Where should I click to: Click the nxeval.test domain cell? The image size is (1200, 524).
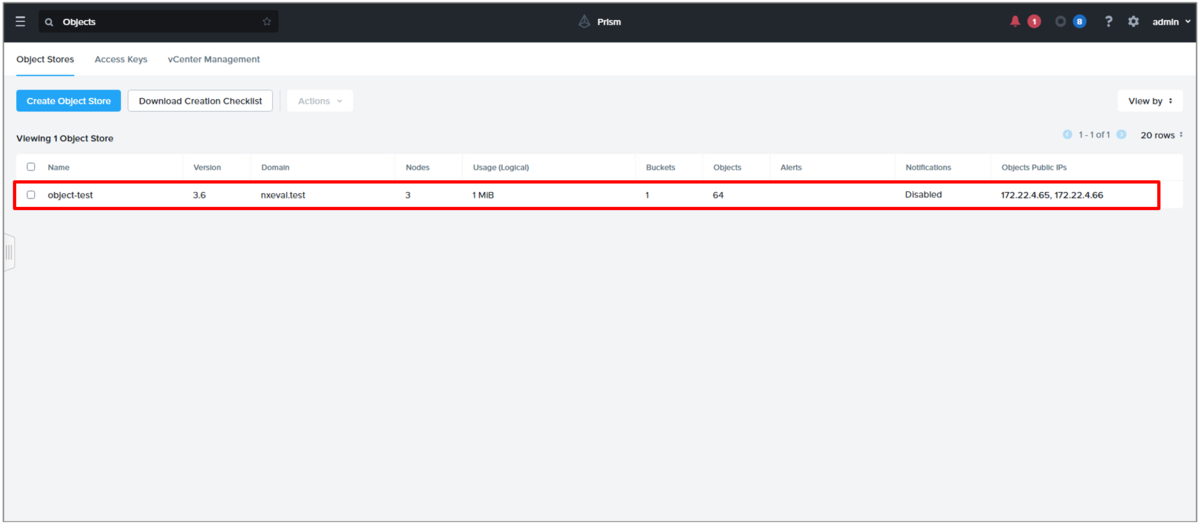click(x=283, y=195)
